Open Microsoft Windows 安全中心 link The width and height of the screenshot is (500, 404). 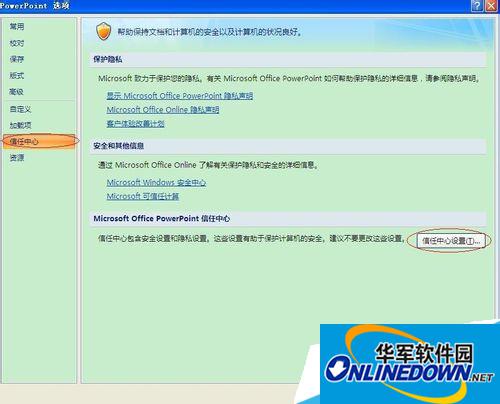coord(156,182)
